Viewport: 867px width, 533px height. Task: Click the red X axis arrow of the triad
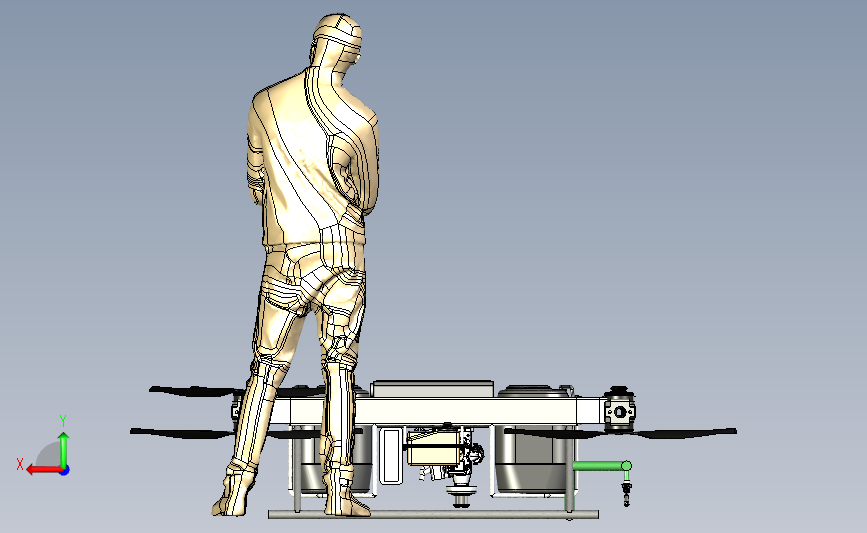pyautogui.click(x=43, y=470)
